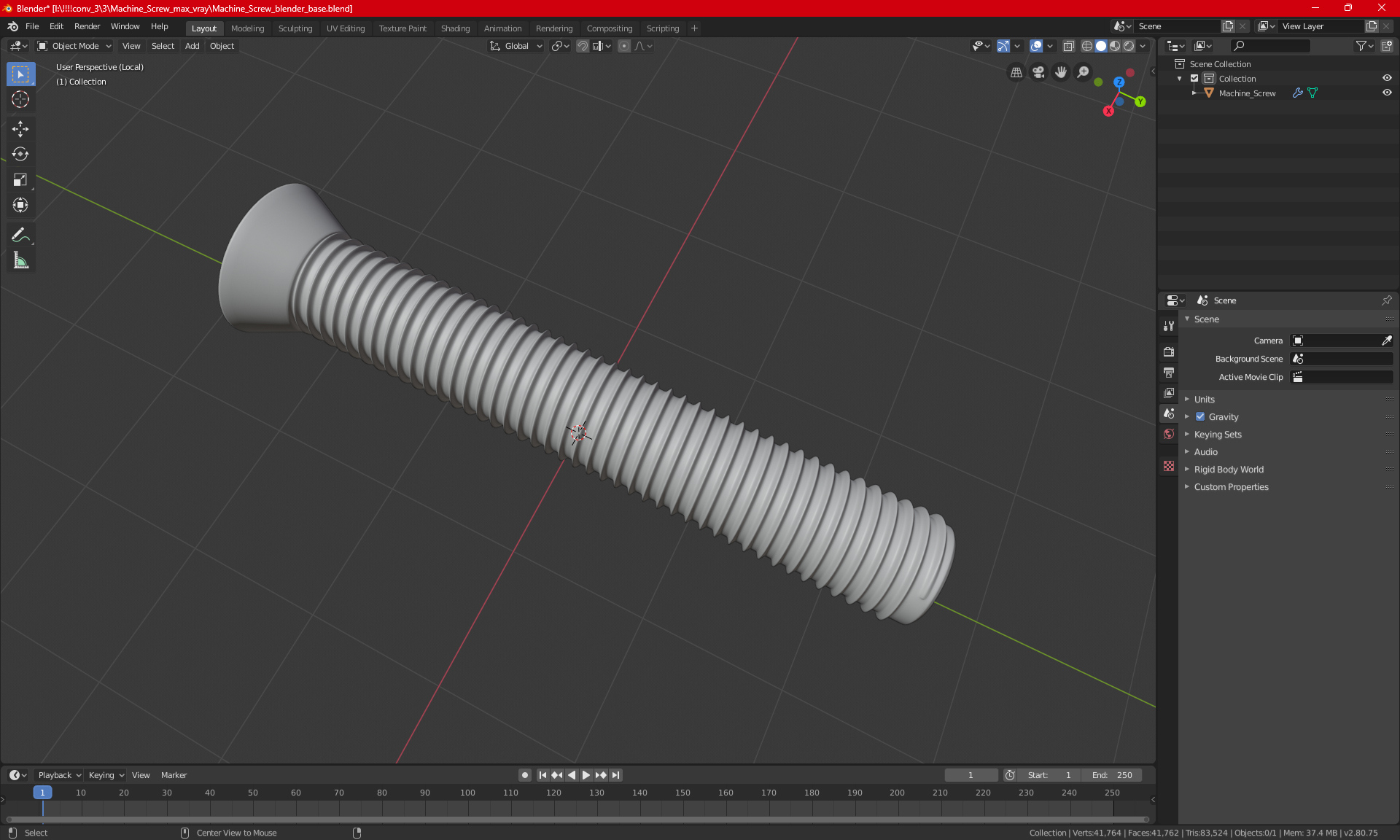1400x840 pixels.
Task: Toggle proportional editing button
Action: (624, 46)
